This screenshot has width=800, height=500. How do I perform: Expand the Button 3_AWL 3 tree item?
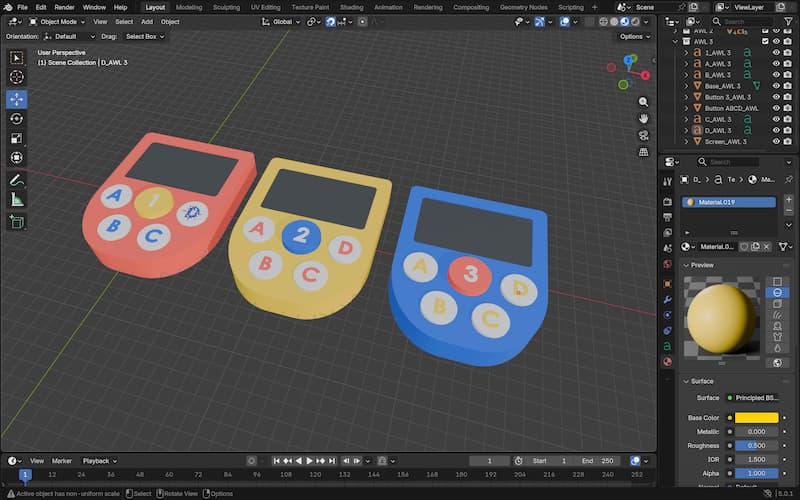pos(686,97)
